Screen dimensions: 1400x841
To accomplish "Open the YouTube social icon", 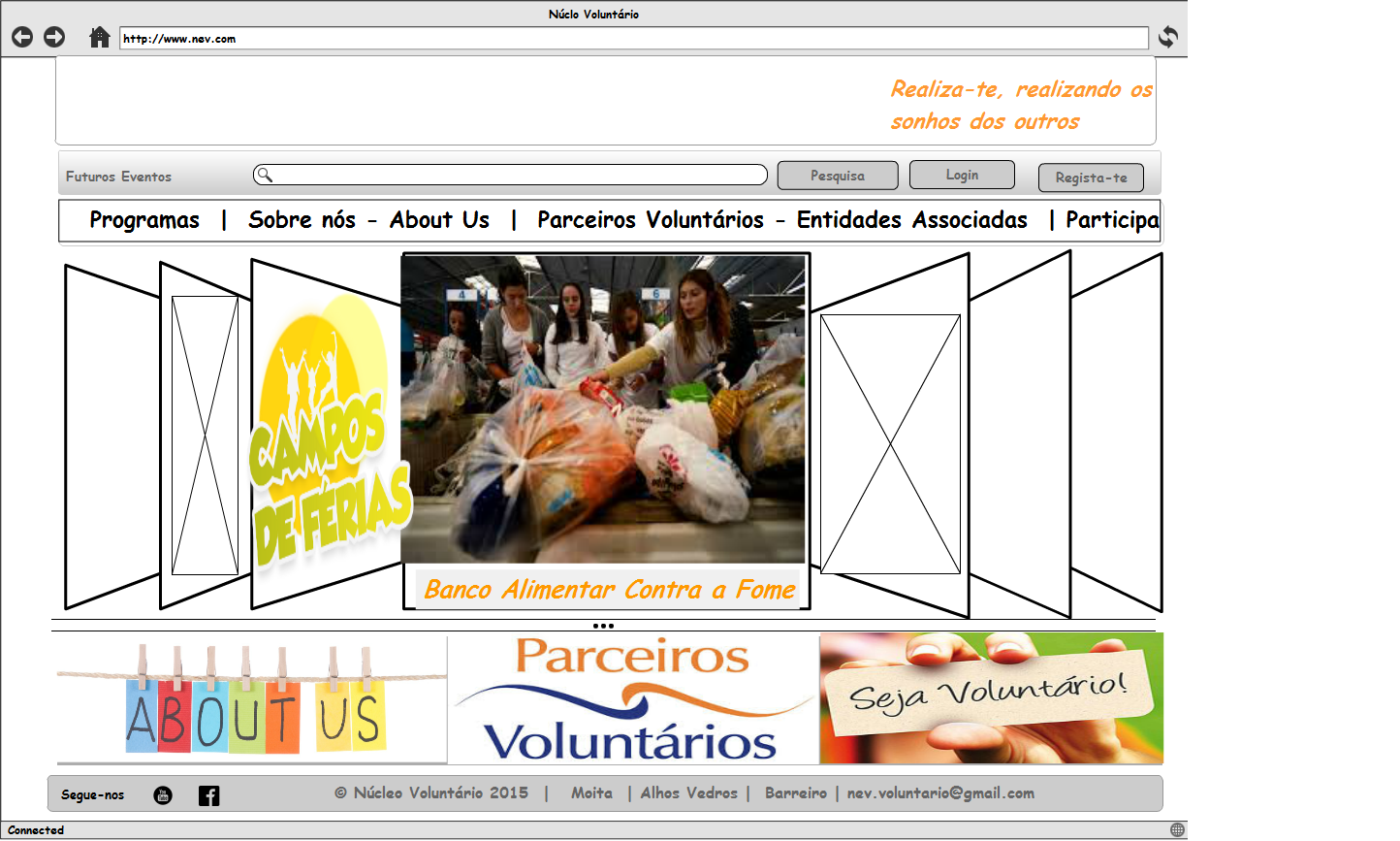I will 163,795.
